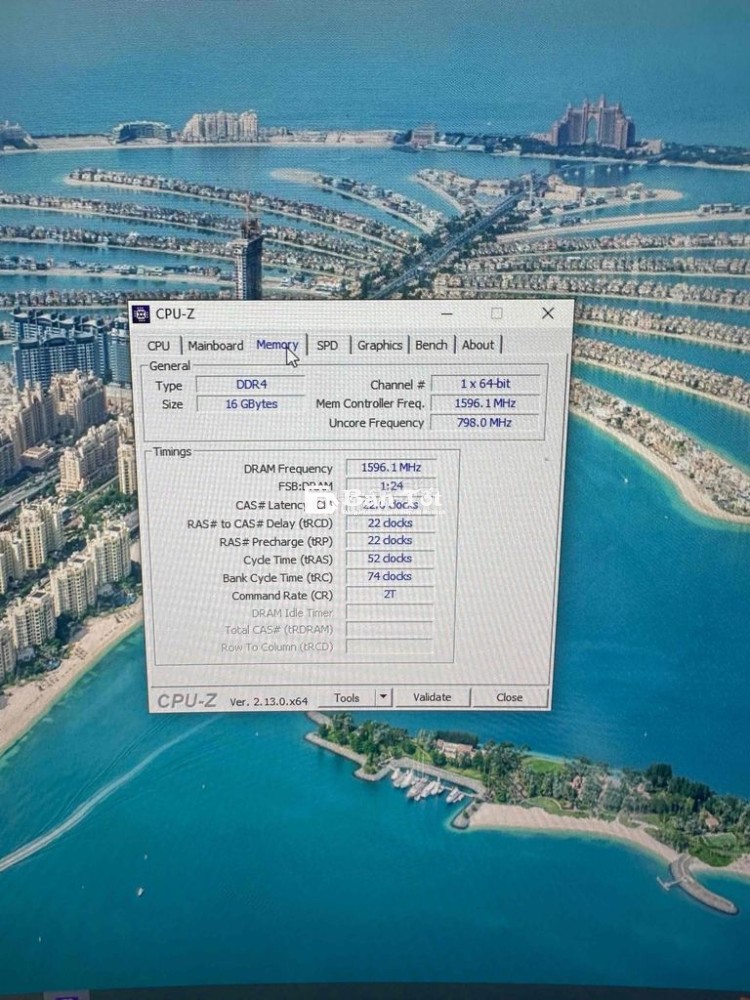
Task: Switch to the CPU tab
Action: pos(158,346)
